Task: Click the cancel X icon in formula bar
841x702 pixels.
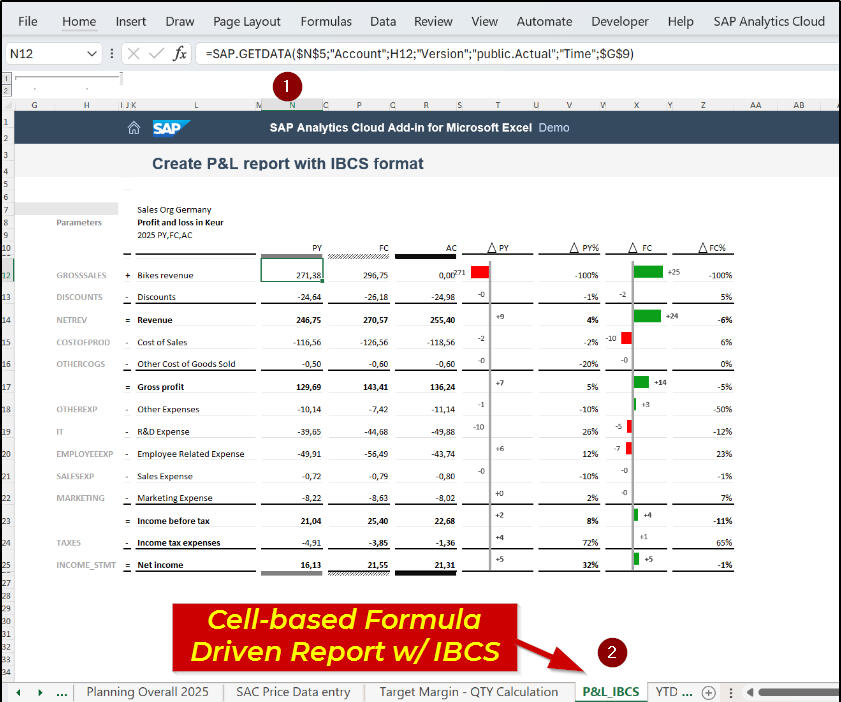Action: (131, 54)
